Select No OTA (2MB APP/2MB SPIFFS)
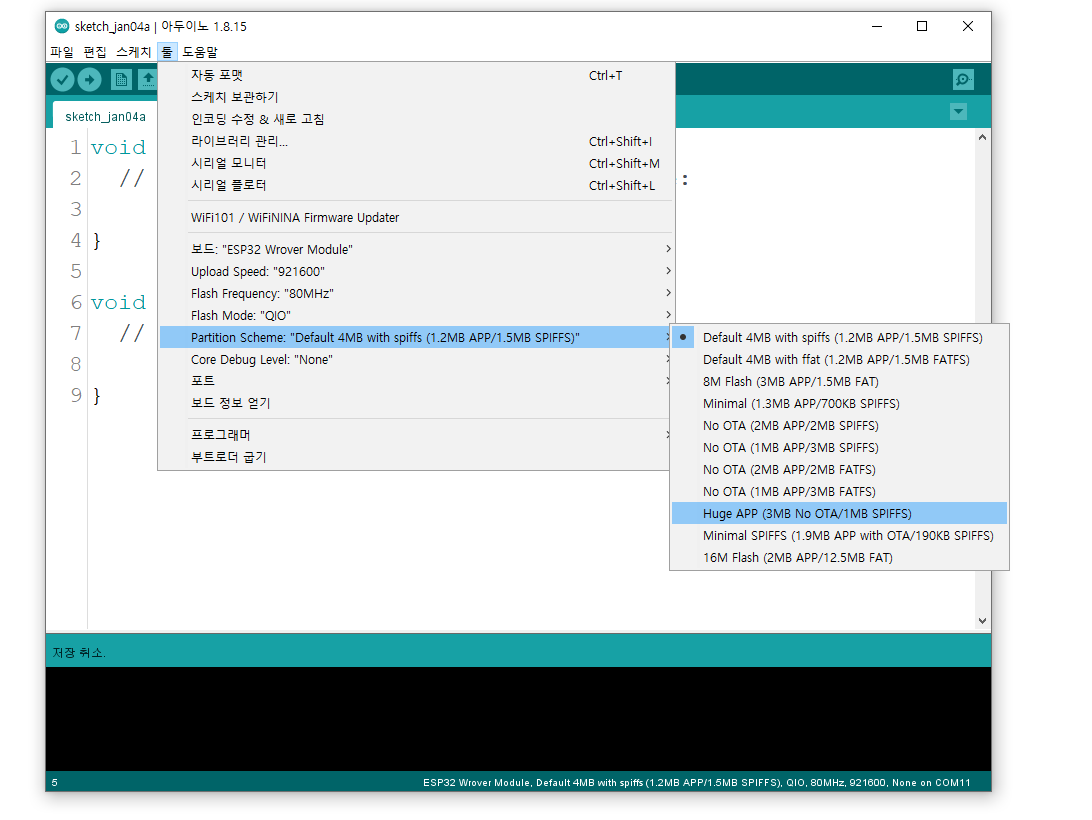This screenshot has width=1092, height=820. pyautogui.click(x=839, y=426)
